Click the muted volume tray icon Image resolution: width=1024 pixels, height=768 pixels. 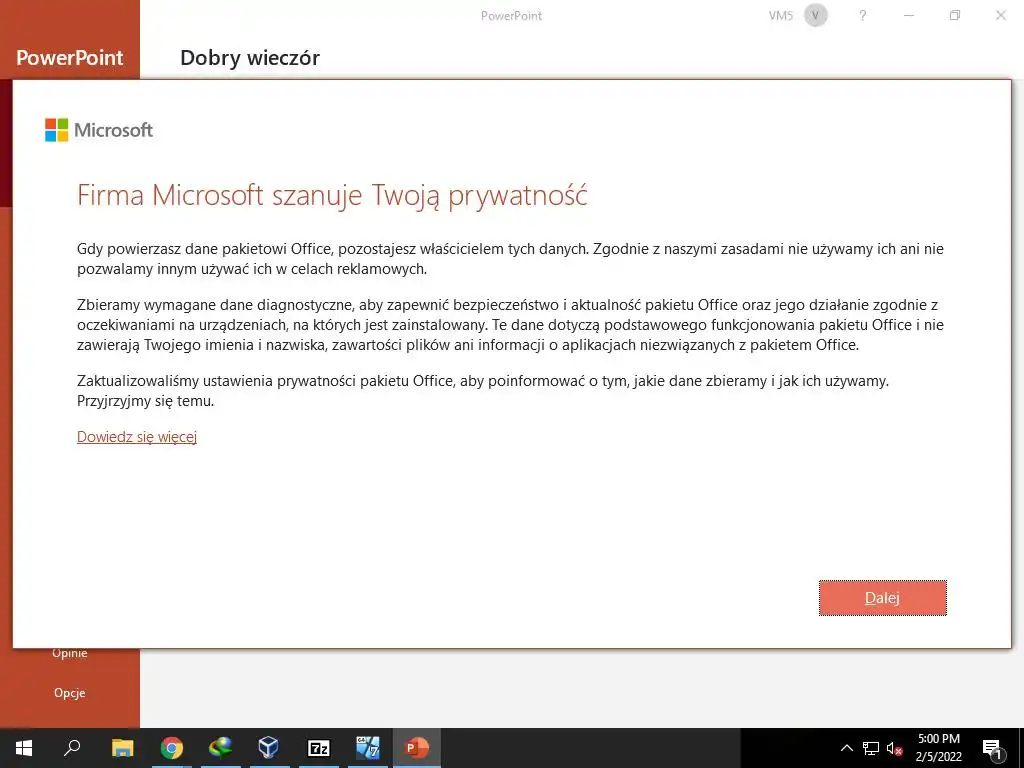895,748
